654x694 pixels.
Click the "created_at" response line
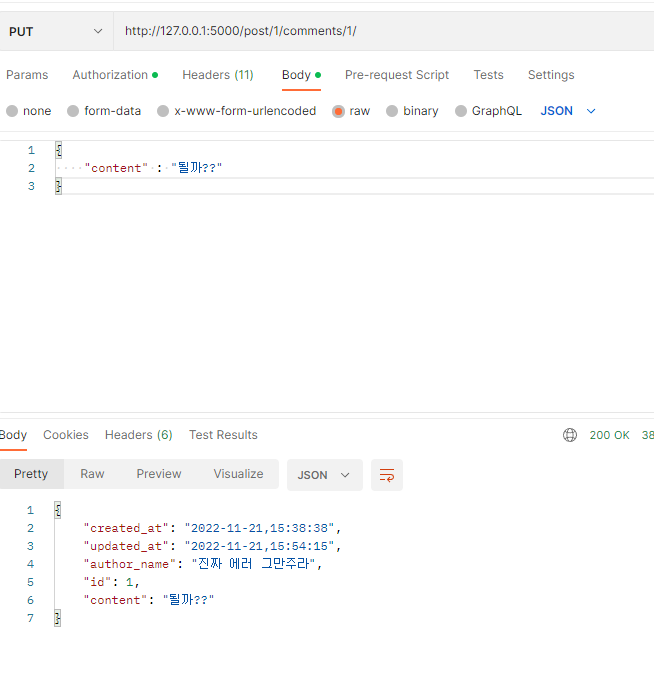coord(212,528)
